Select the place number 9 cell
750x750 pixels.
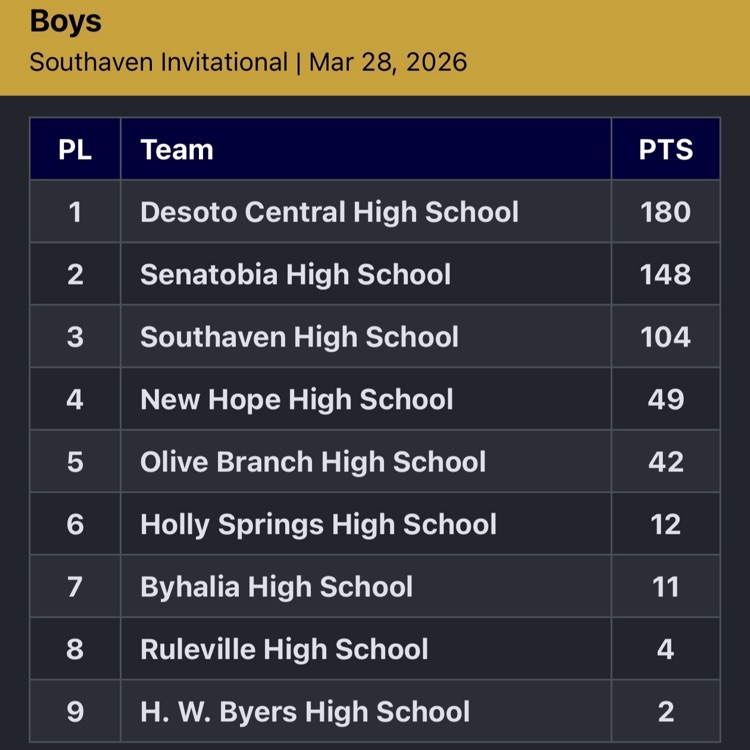pos(75,711)
